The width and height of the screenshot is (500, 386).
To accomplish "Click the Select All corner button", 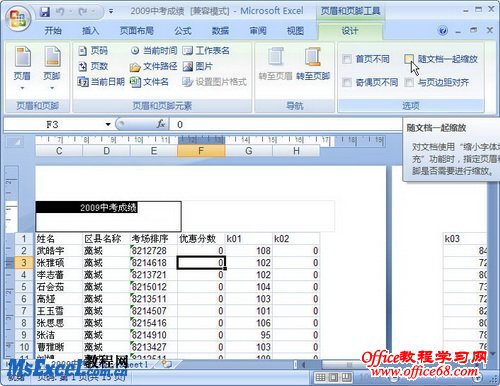I will tap(15, 143).
